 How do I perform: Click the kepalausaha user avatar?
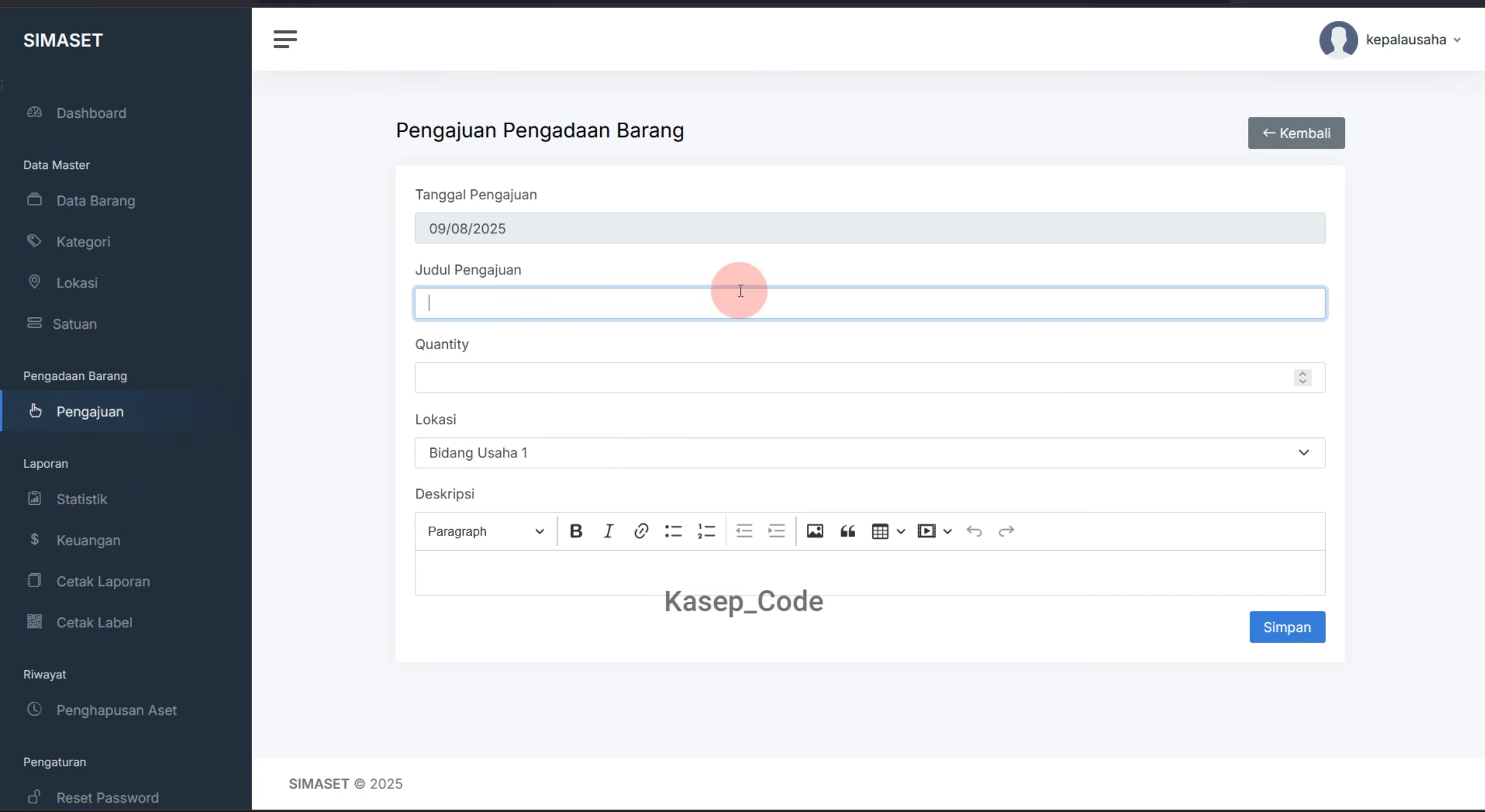[x=1338, y=39]
